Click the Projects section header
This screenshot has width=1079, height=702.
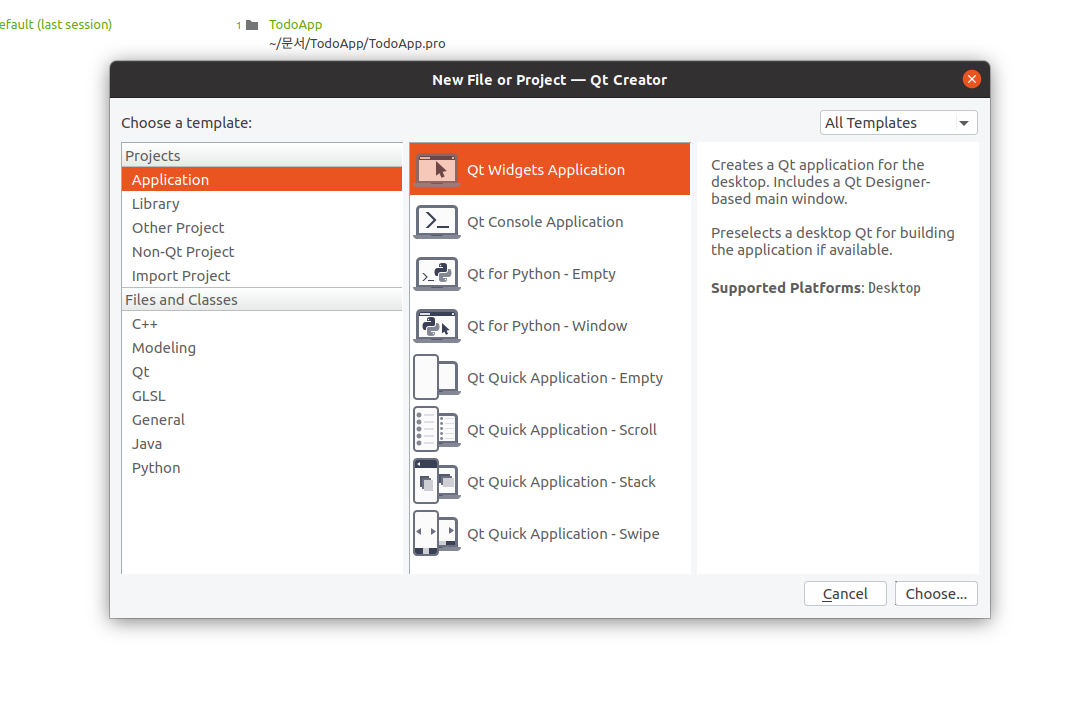[261, 156]
